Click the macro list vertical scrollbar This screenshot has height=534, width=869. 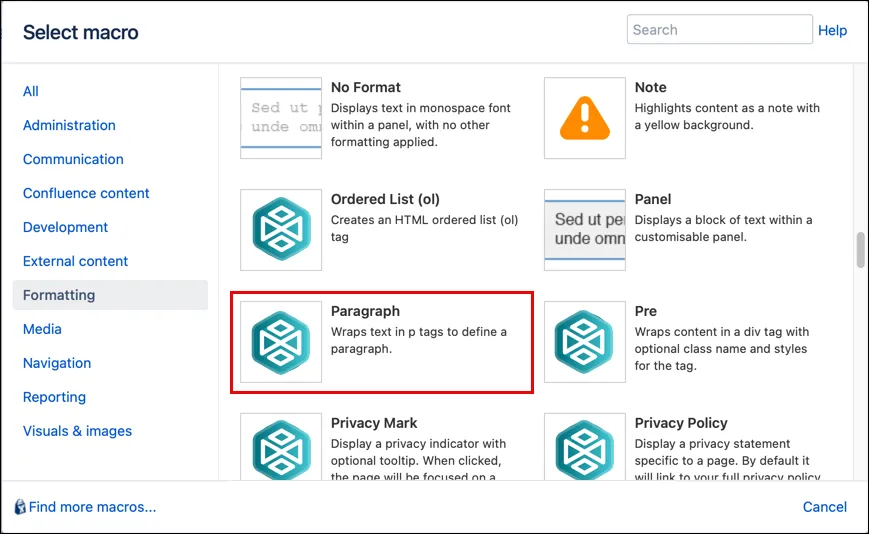click(861, 250)
